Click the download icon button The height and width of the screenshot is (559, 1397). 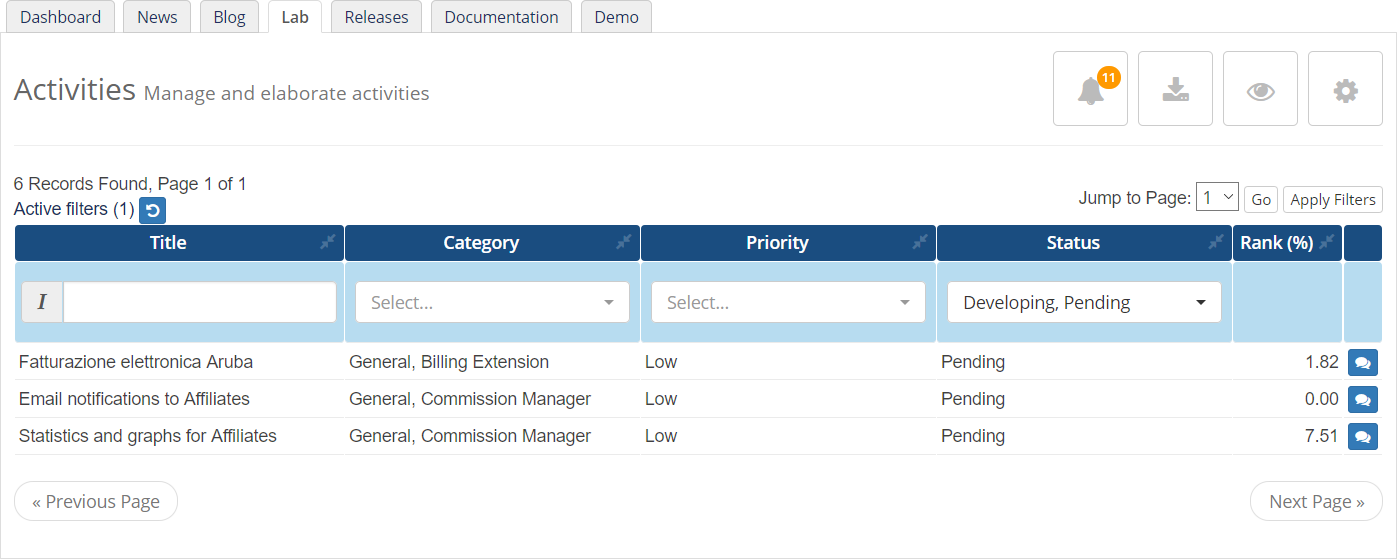click(x=1175, y=89)
